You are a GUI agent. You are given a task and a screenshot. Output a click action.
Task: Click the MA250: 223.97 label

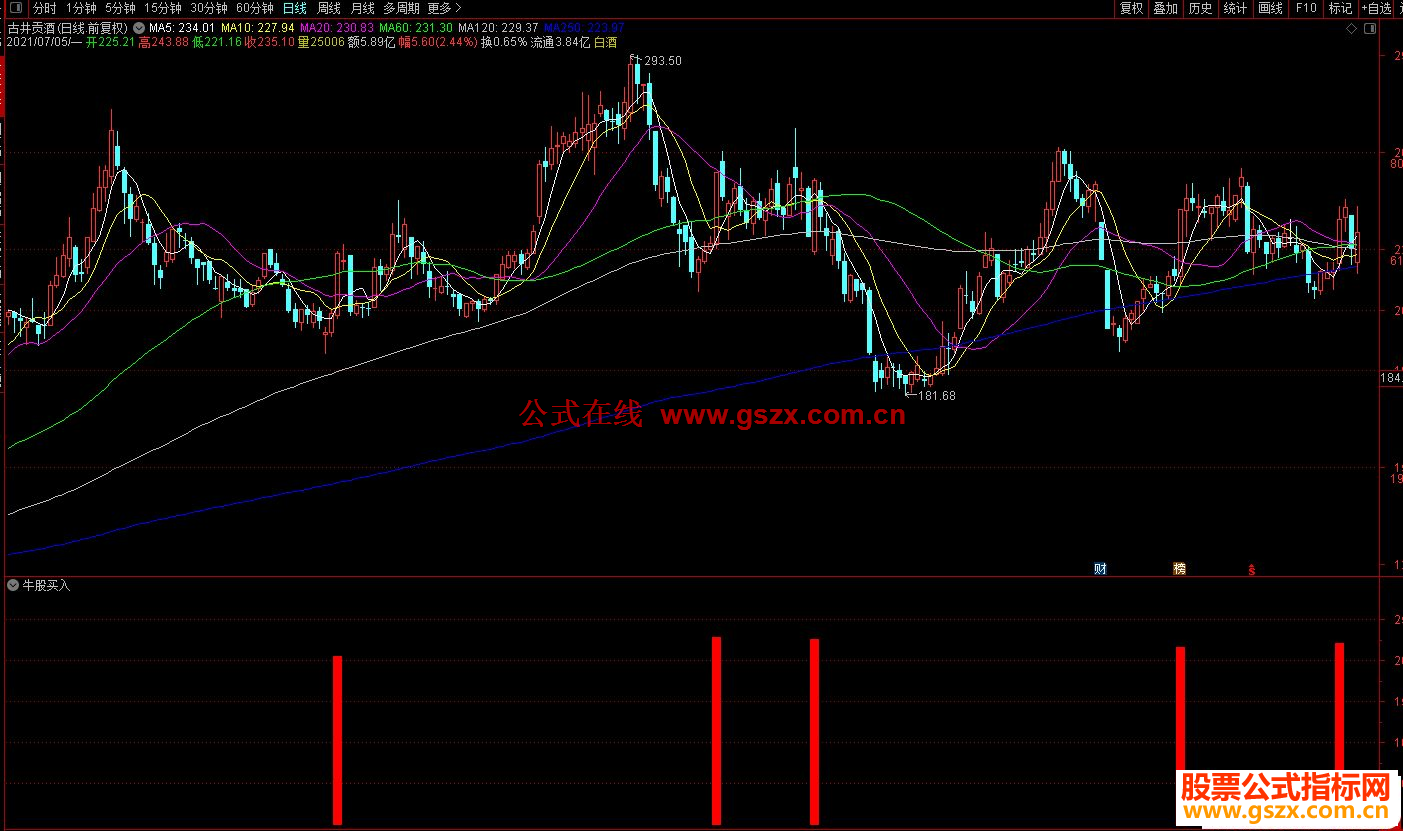[584, 28]
